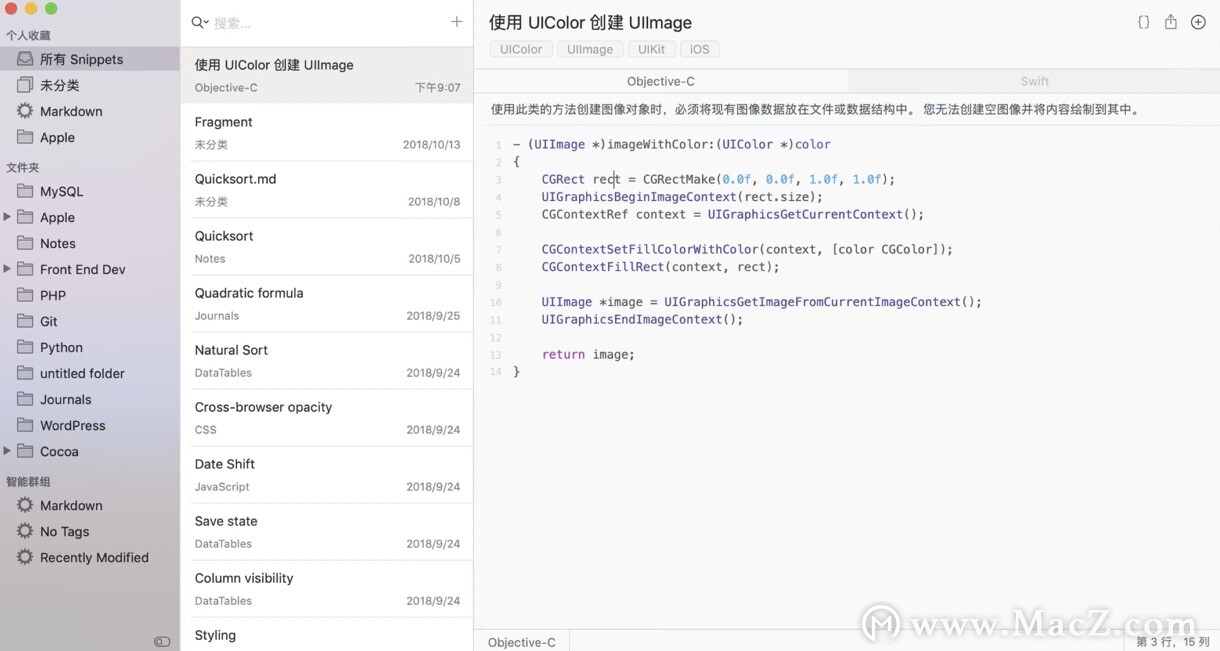Click the 未分类 box icon

25,85
